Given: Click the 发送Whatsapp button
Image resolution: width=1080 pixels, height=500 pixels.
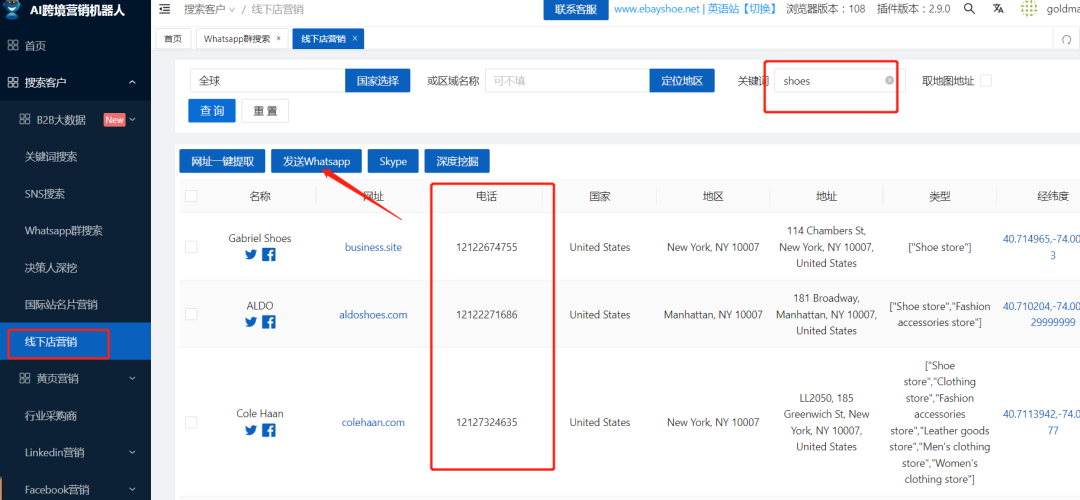Looking at the screenshot, I should [316, 161].
